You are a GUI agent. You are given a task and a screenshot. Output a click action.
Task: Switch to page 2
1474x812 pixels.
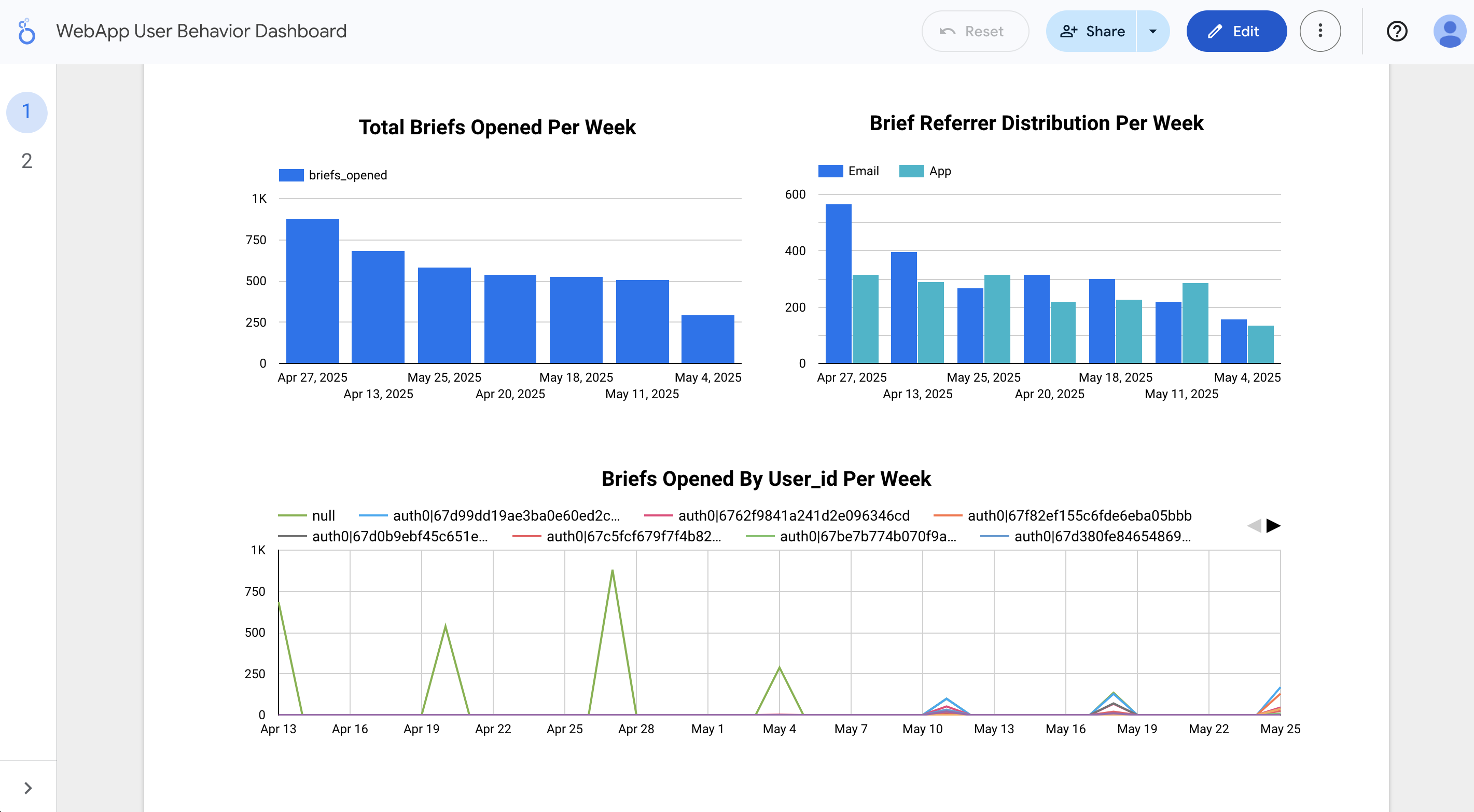(26, 161)
